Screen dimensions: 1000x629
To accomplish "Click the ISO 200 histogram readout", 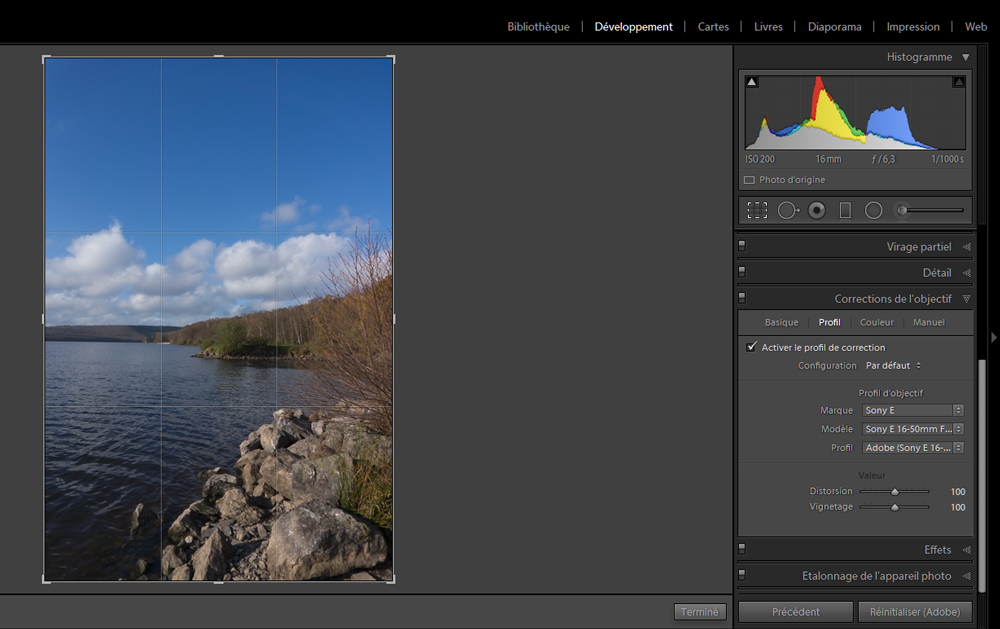I will click(x=760, y=159).
